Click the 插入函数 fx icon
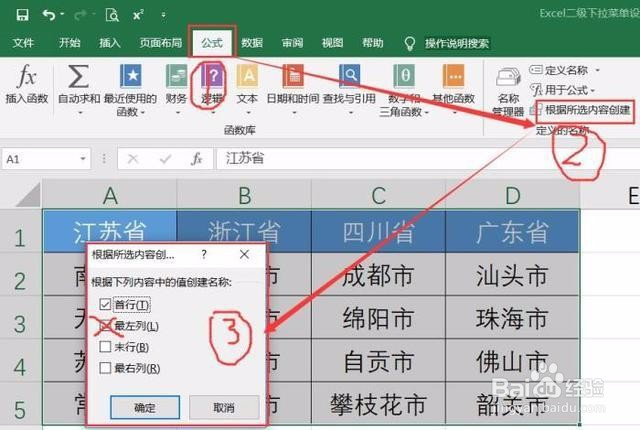Image resolution: width=640 pixels, height=430 pixels. [27, 76]
